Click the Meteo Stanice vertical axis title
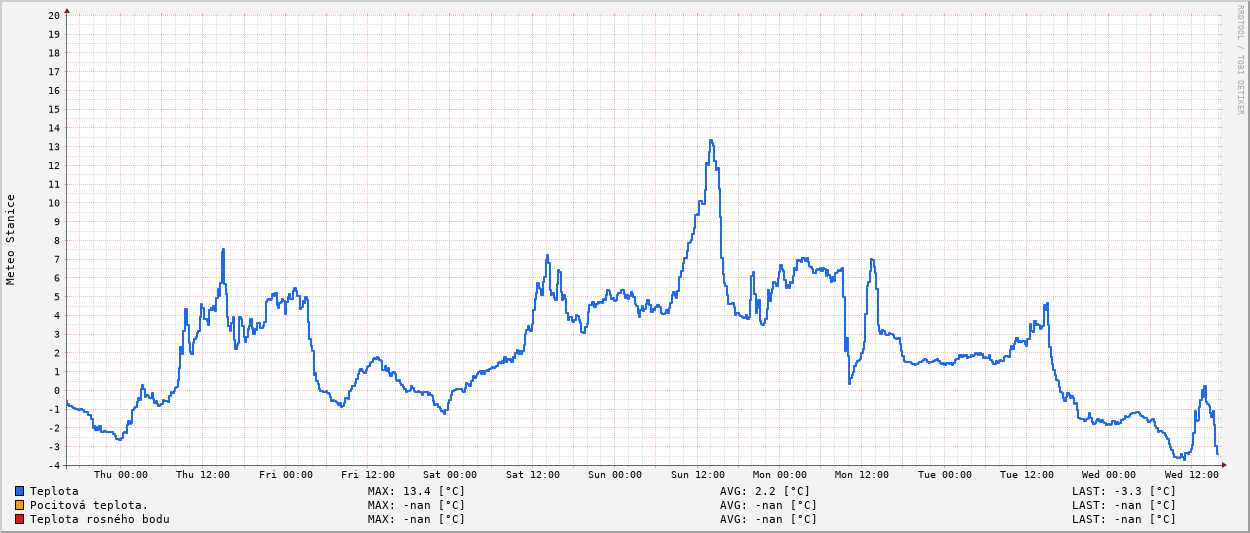This screenshot has height=533, width=1250. pos(11,239)
